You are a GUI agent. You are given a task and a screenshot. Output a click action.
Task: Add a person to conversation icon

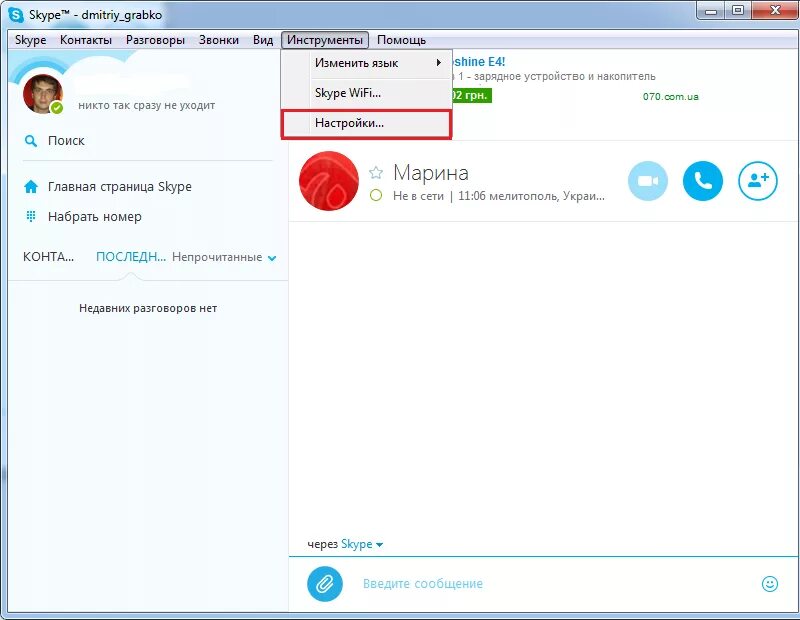pos(758,181)
